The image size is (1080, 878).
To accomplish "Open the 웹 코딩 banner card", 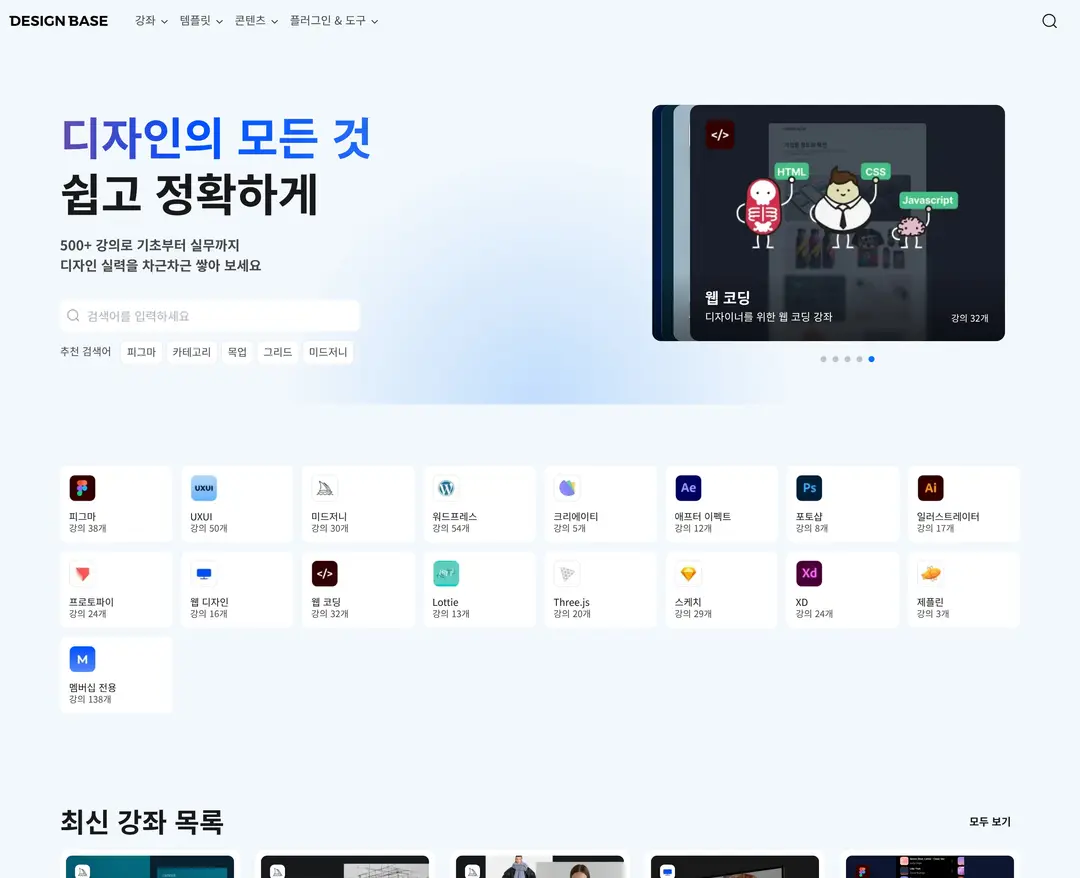I will (x=847, y=222).
